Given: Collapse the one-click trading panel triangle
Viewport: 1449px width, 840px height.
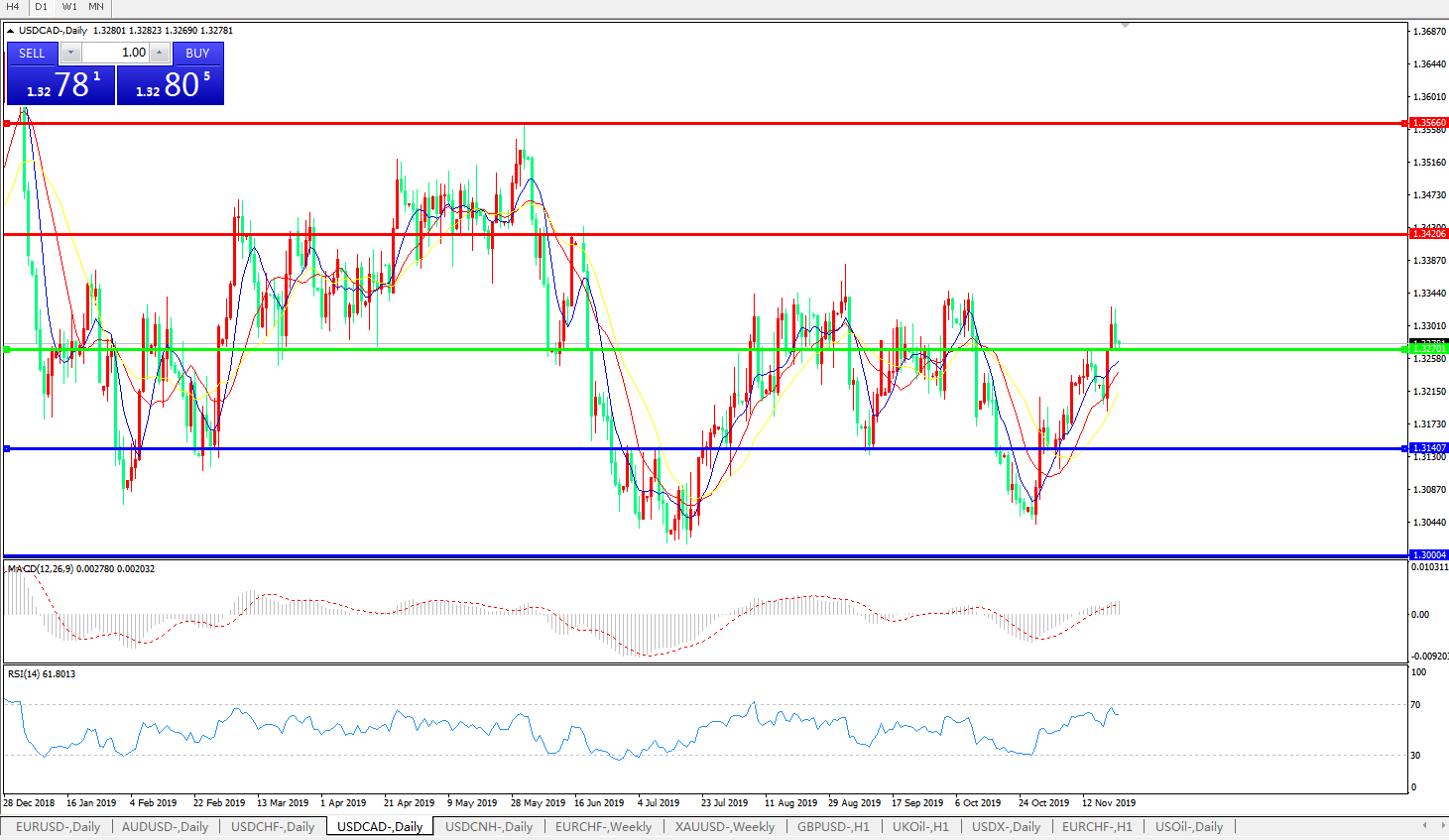Looking at the screenshot, I should click(10, 31).
